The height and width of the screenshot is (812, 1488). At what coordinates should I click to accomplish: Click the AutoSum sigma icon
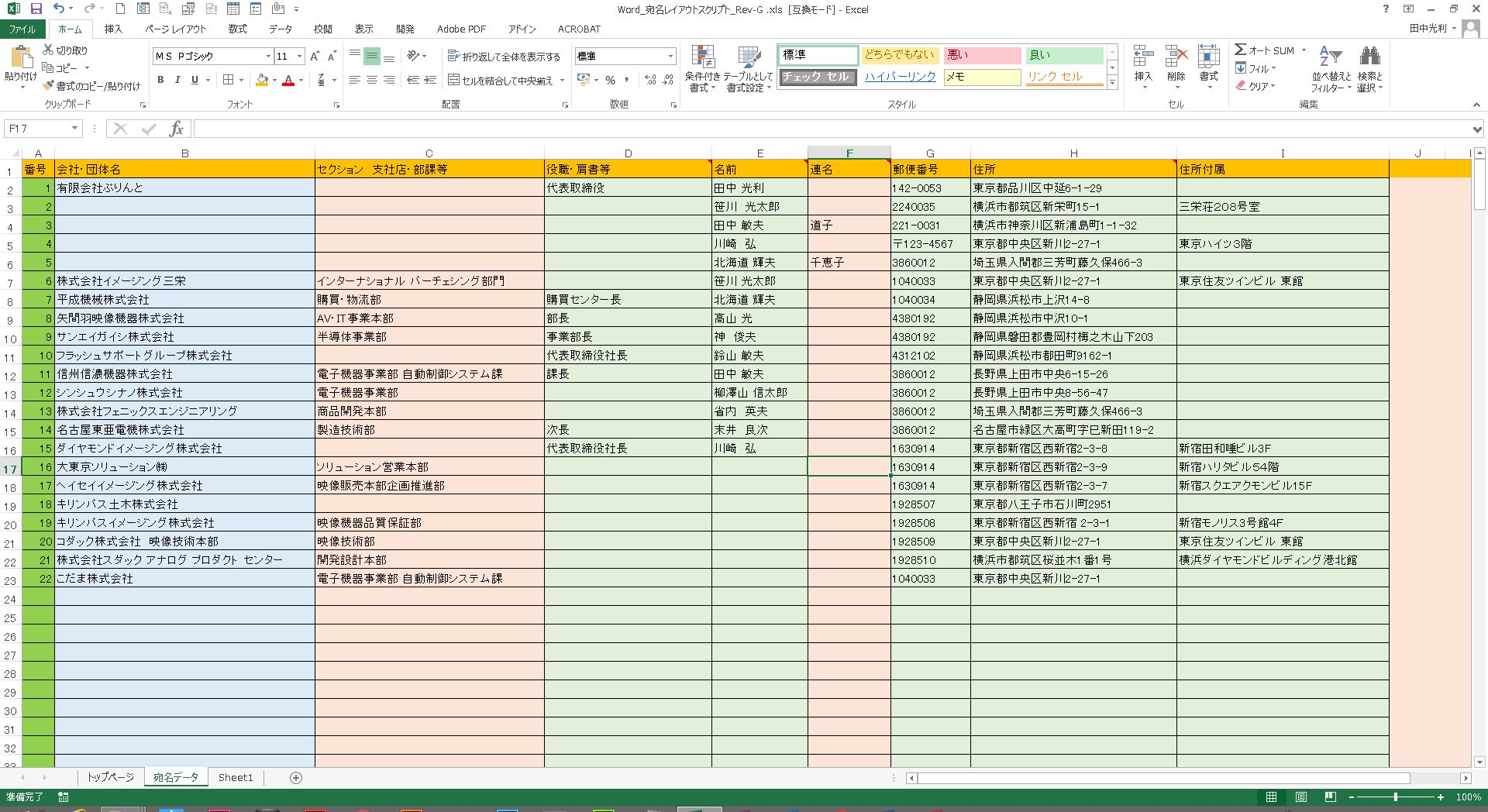point(1241,50)
